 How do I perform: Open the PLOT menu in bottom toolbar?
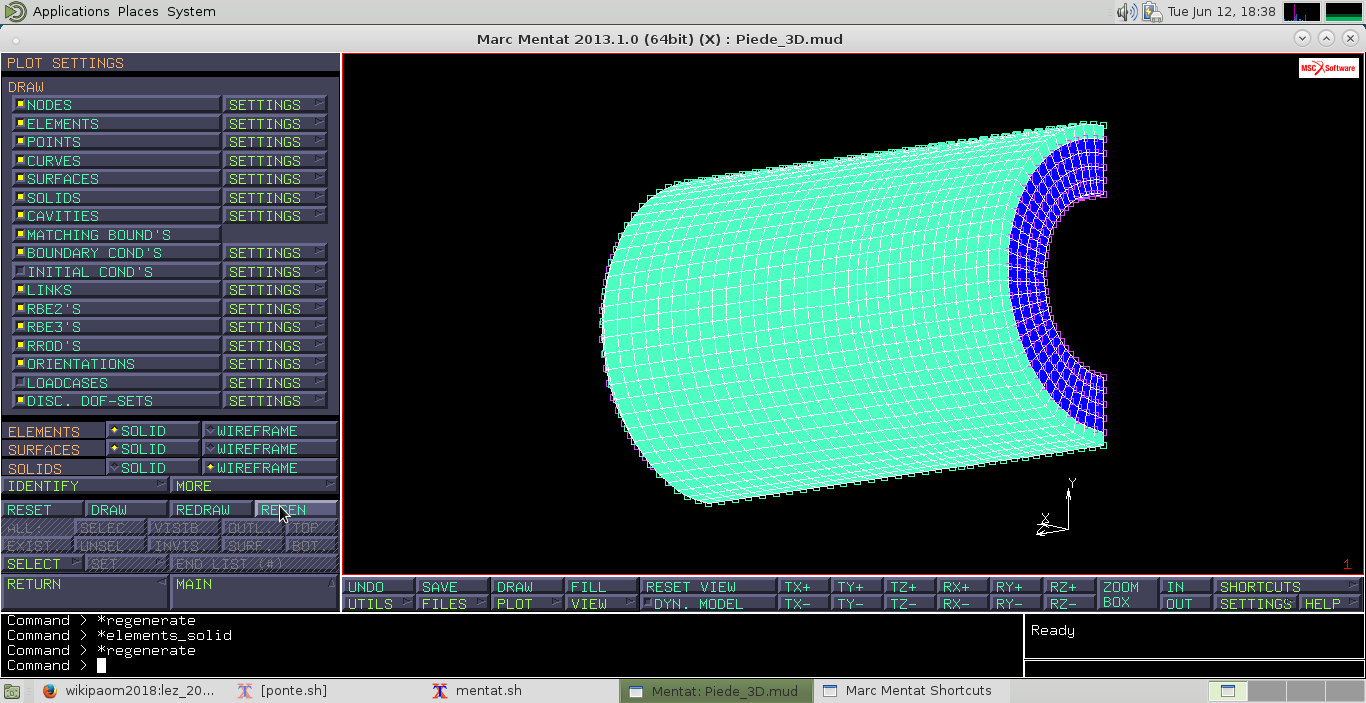(x=528, y=604)
